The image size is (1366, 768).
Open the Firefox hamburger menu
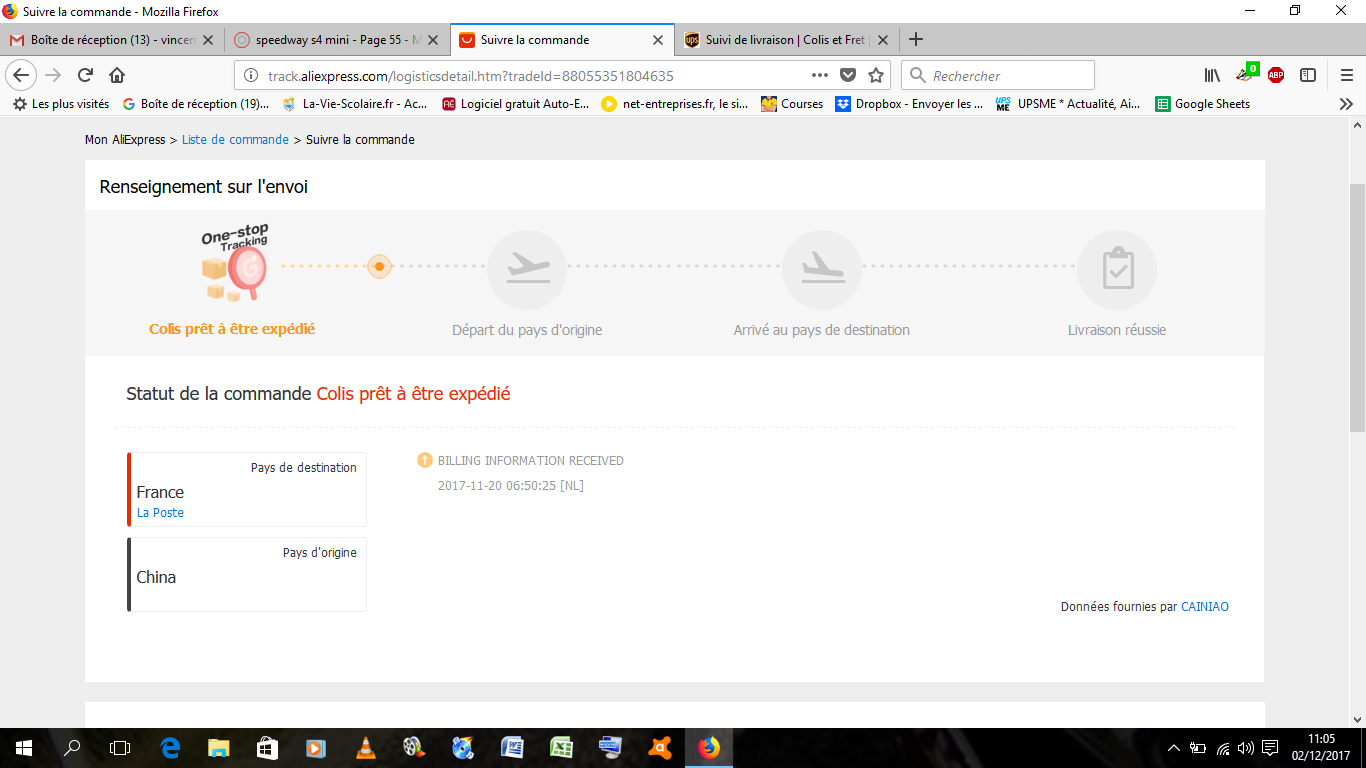(1346, 75)
